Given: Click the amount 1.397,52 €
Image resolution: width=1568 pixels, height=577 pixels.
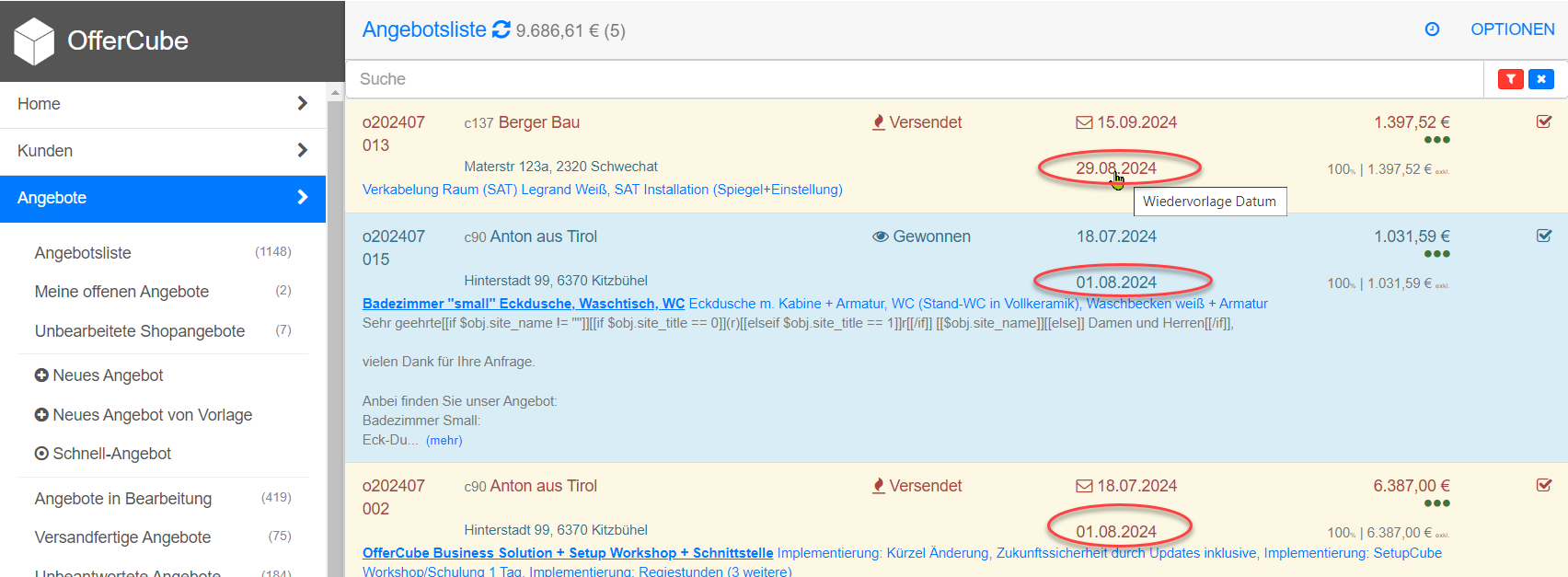Looking at the screenshot, I should [1412, 122].
